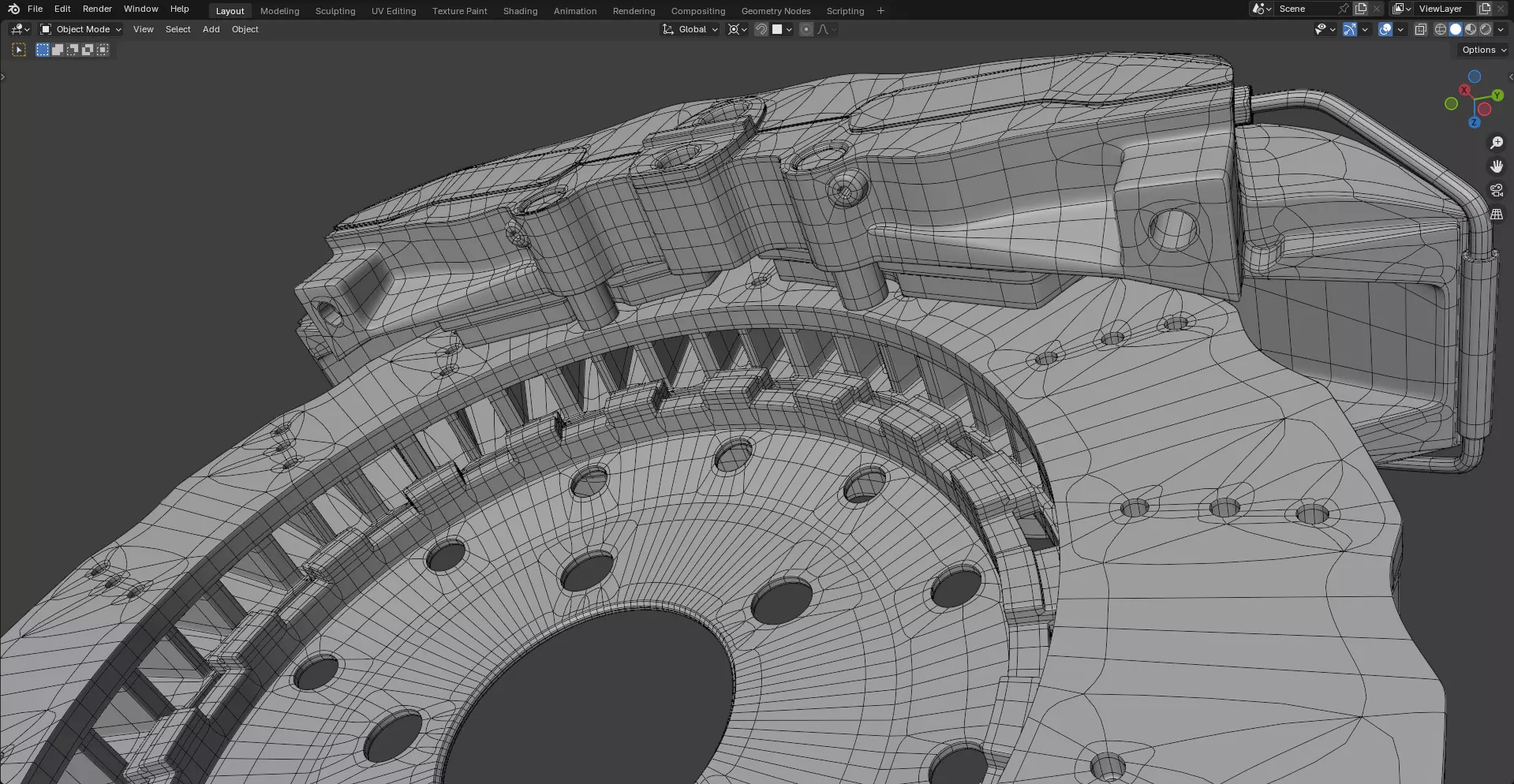The width and height of the screenshot is (1514, 784).
Task: Open Object Mode dropdown
Action: [81, 29]
